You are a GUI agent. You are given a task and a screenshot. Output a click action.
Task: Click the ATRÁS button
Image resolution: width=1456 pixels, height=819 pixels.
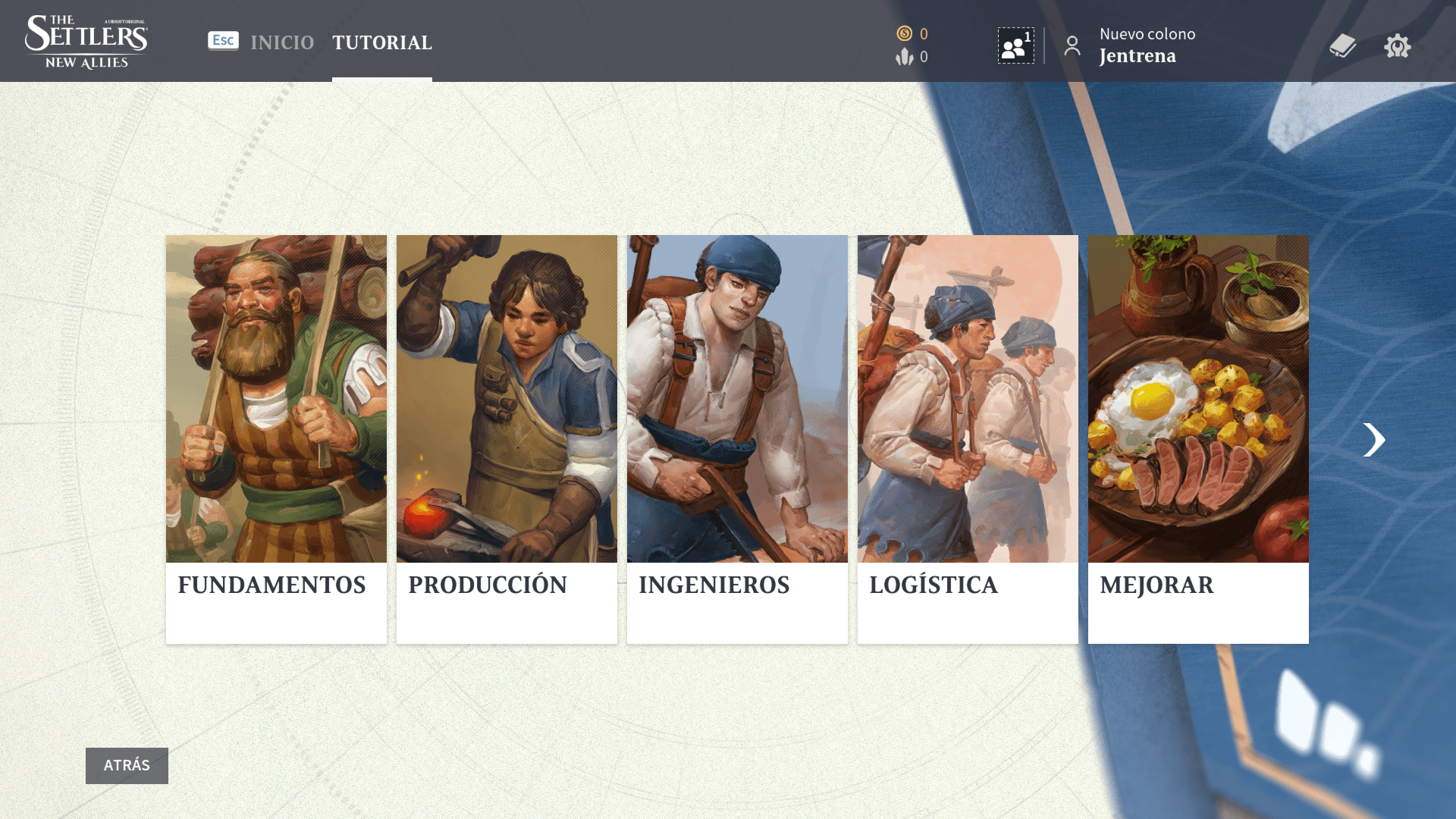pos(127,765)
